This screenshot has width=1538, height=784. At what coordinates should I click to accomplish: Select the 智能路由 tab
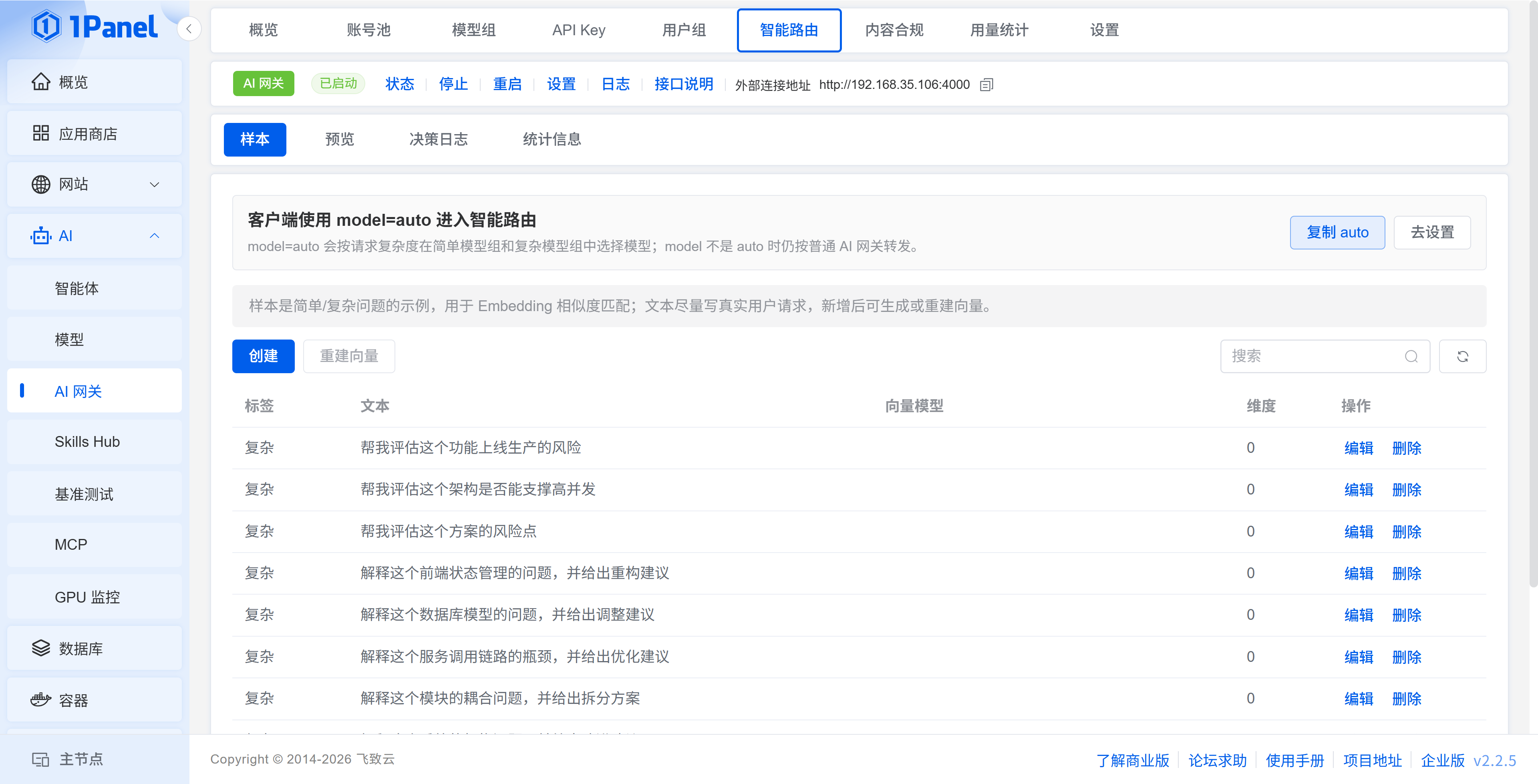pos(789,30)
